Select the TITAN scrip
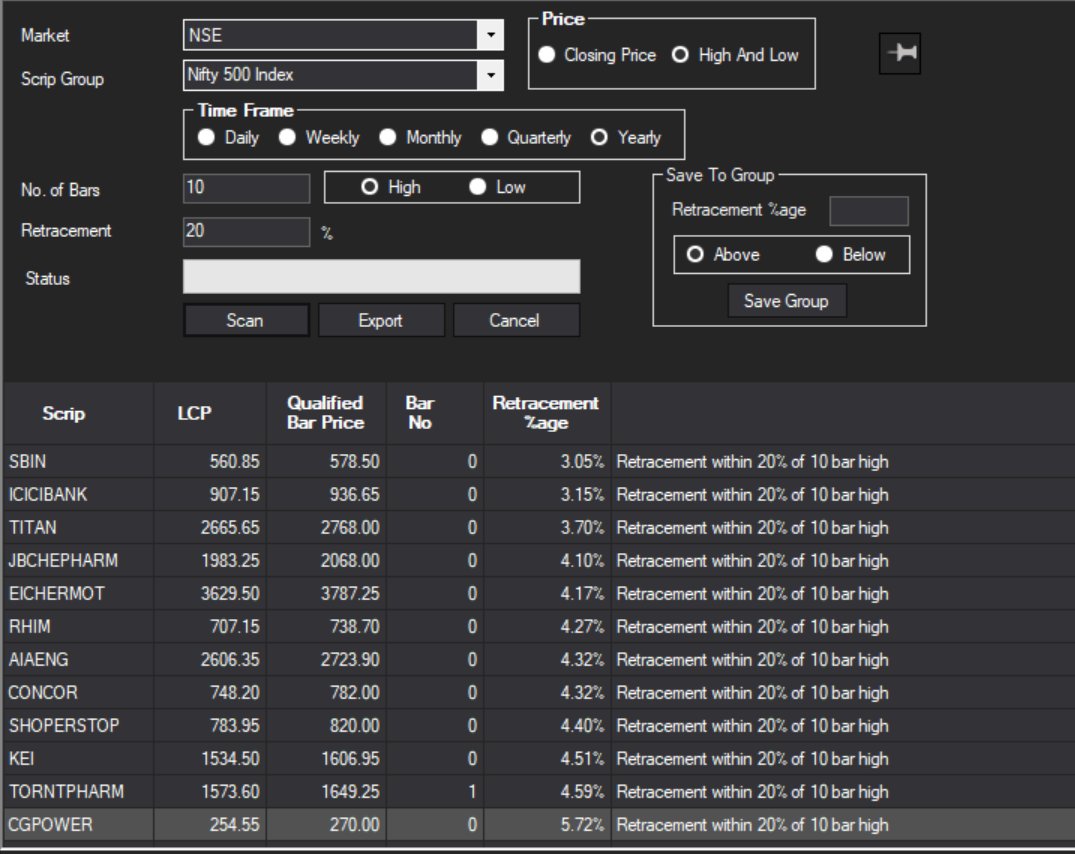The width and height of the screenshot is (1075, 854). (x=33, y=528)
